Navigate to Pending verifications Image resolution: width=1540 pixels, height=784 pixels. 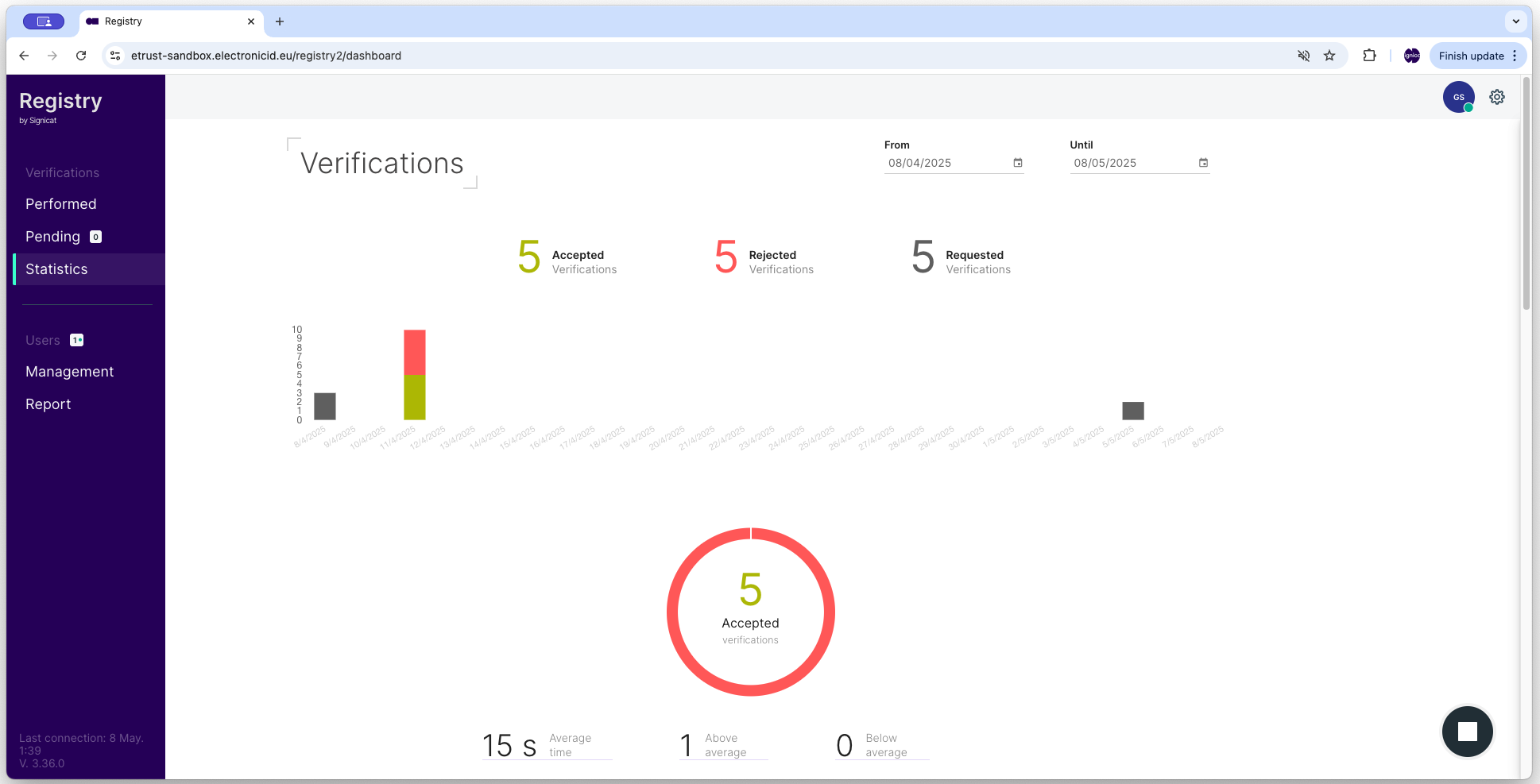52,236
